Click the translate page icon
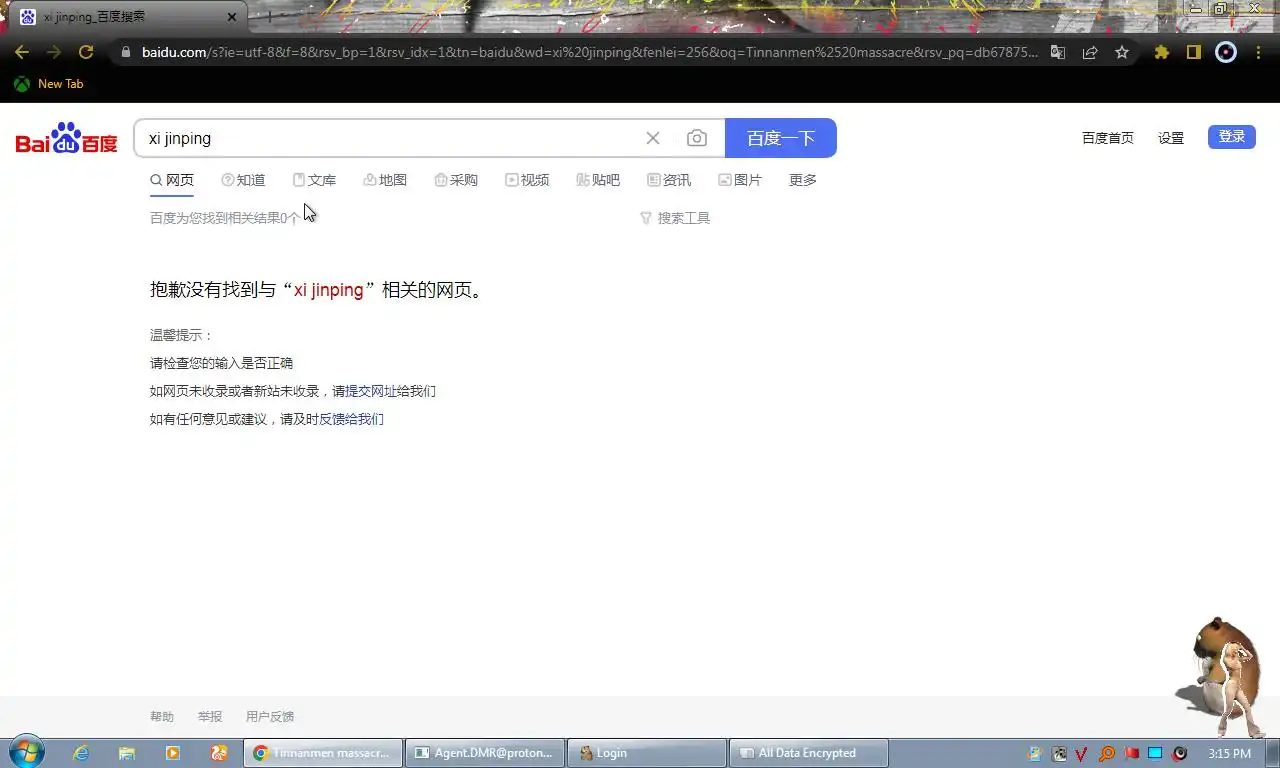The width and height of the screenshot is (1280, 768). [1058, 52]
